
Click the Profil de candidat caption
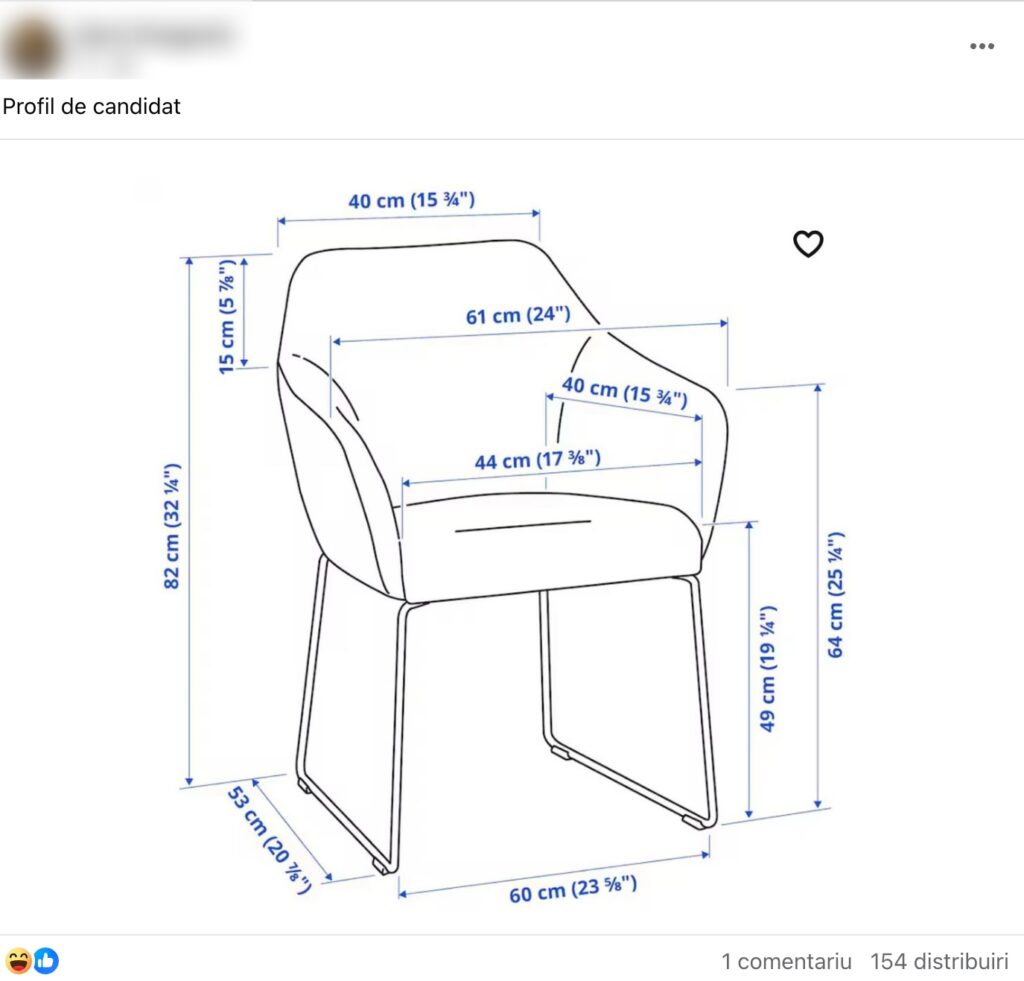(x=91, y=106)
